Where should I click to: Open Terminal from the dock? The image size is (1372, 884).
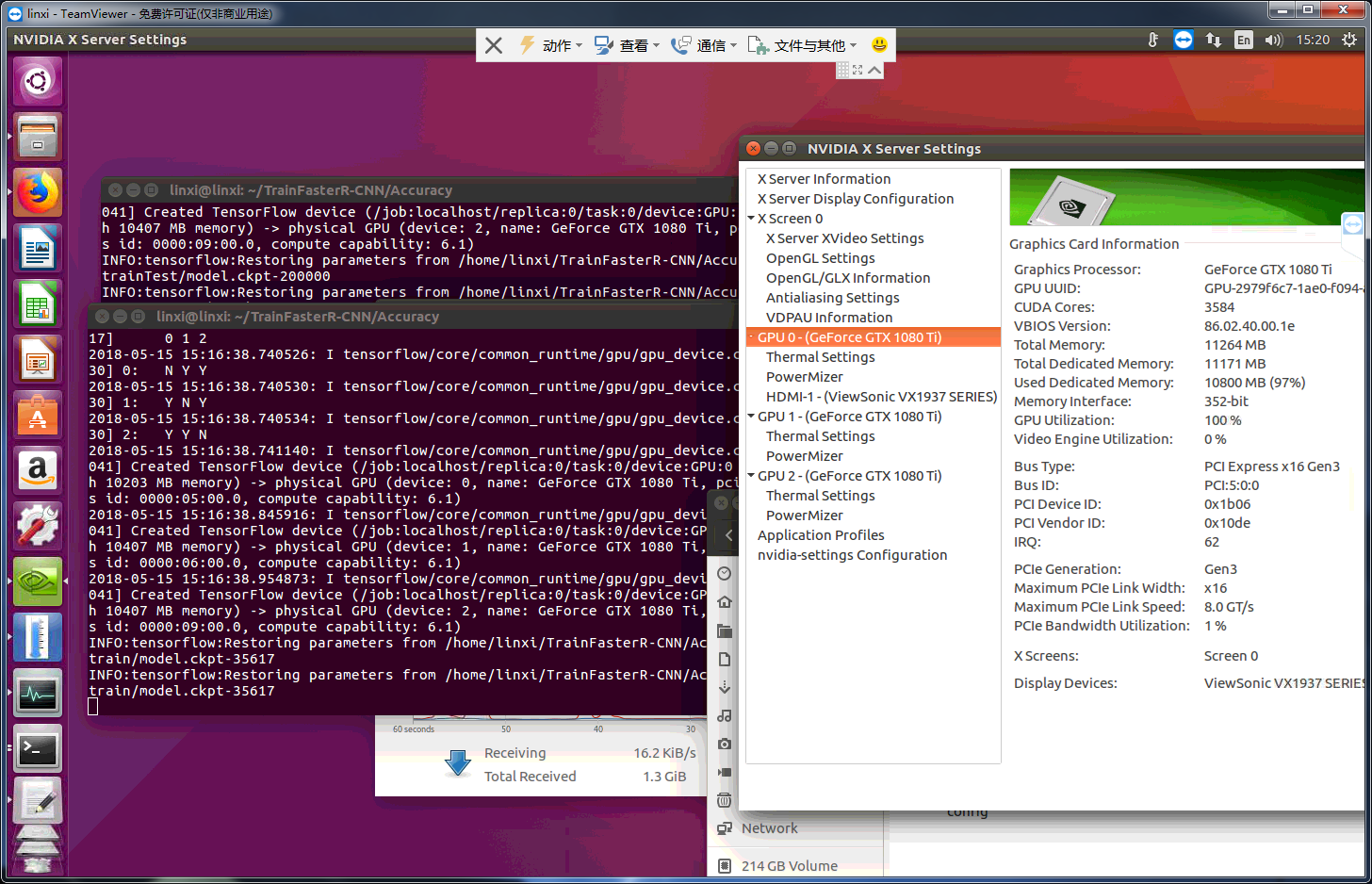(38, 748)
